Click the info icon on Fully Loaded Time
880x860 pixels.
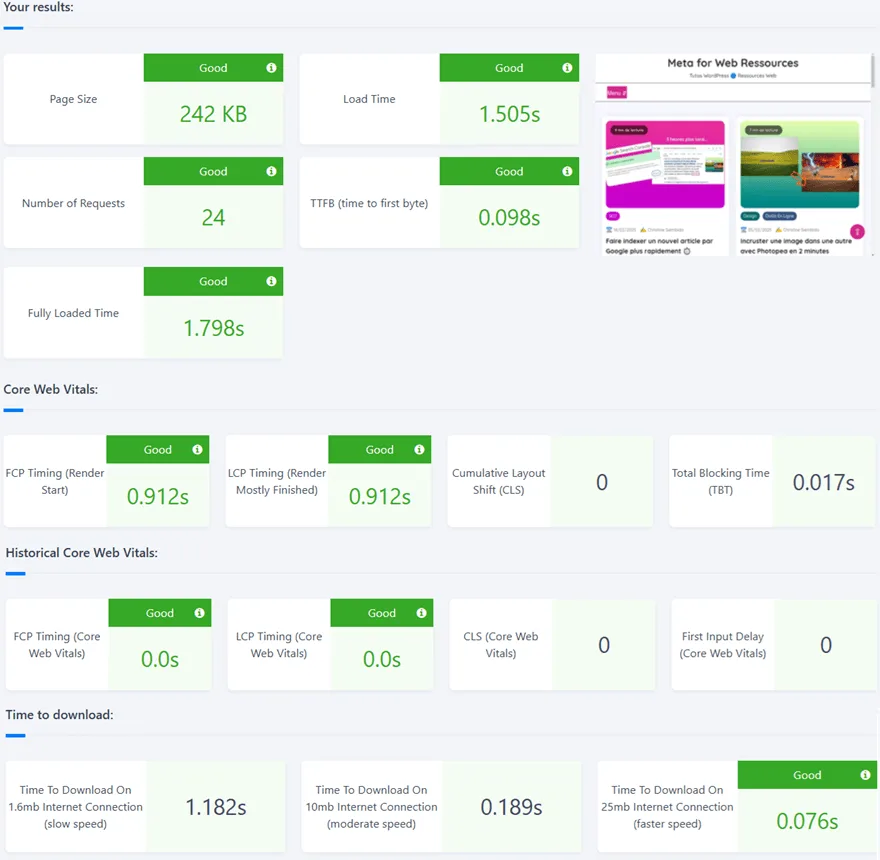click(x=270, y=281)
